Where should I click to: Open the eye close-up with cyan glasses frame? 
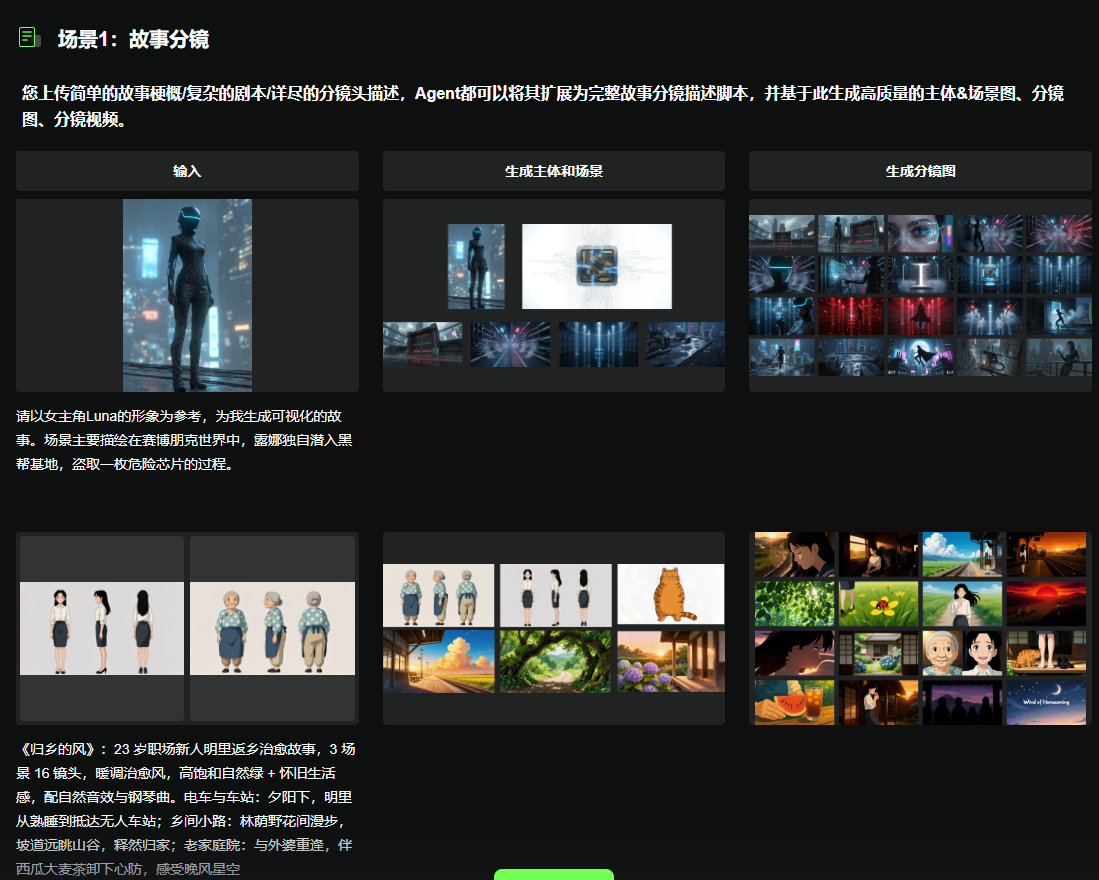pyautogui.click(x=920, y=234)
